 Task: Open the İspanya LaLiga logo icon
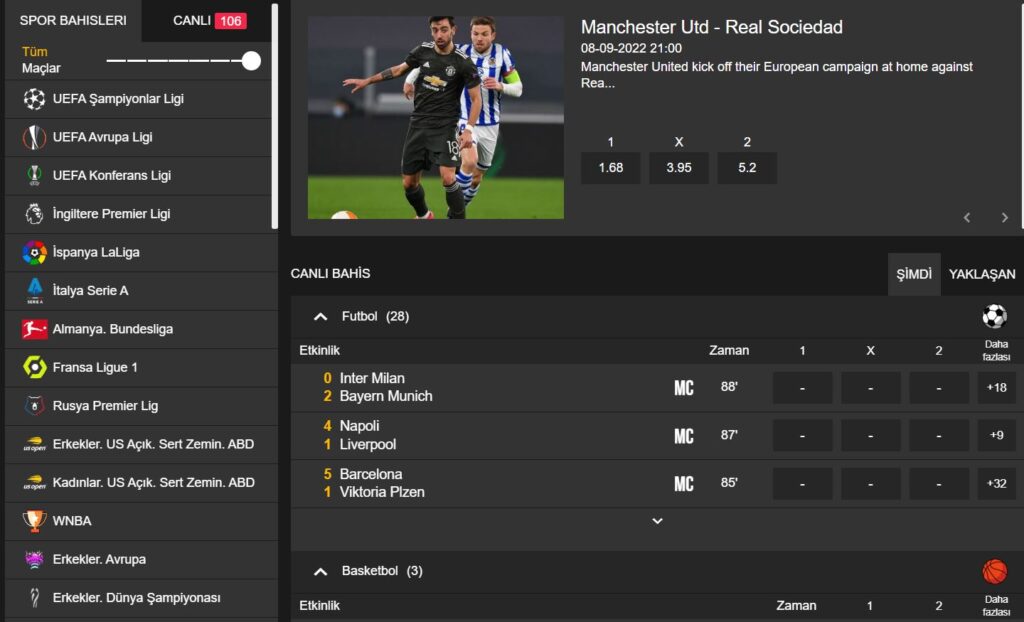click(35, 252)
